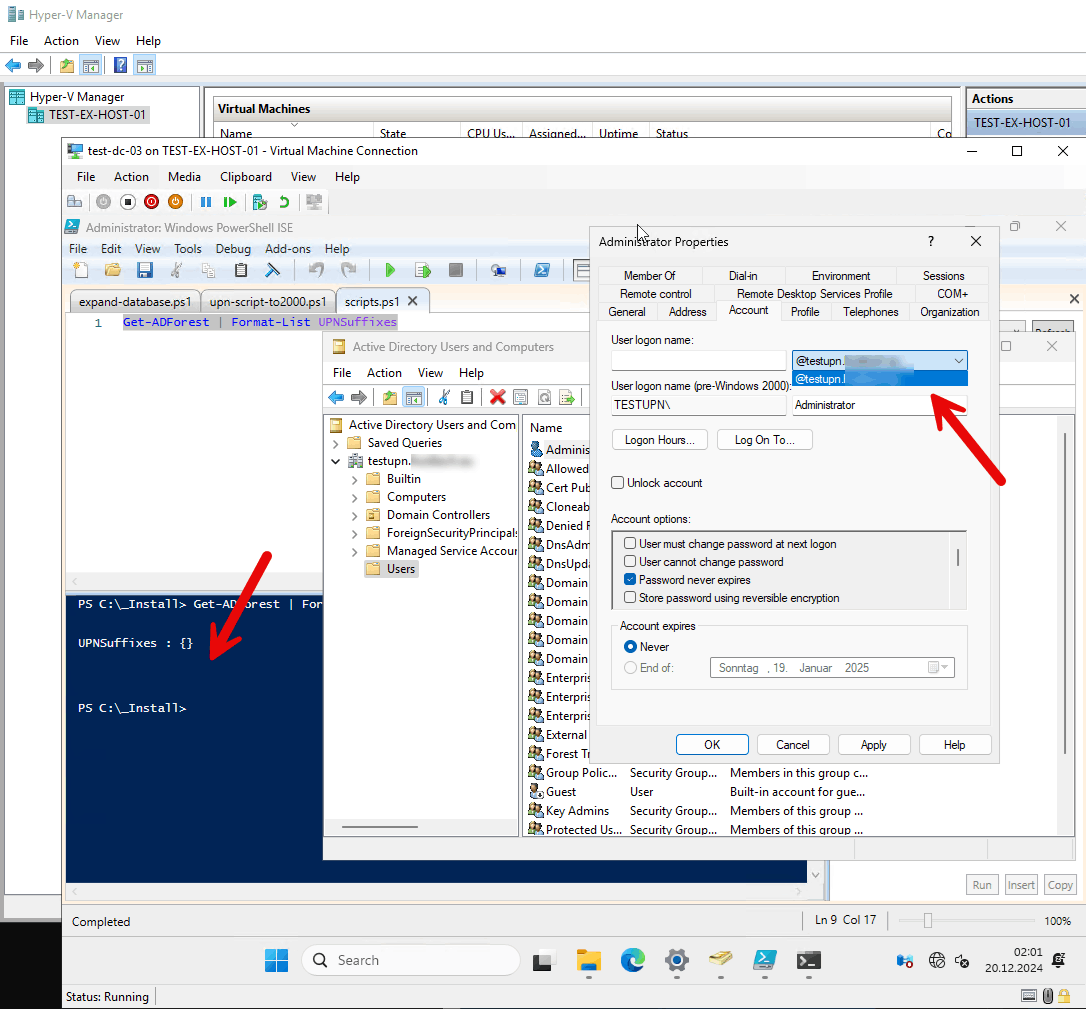This screenshot has width=1086, height=1009.
Task: Click Help icon in Hyper-V Manager toolbar
Action: coord(121,65)
